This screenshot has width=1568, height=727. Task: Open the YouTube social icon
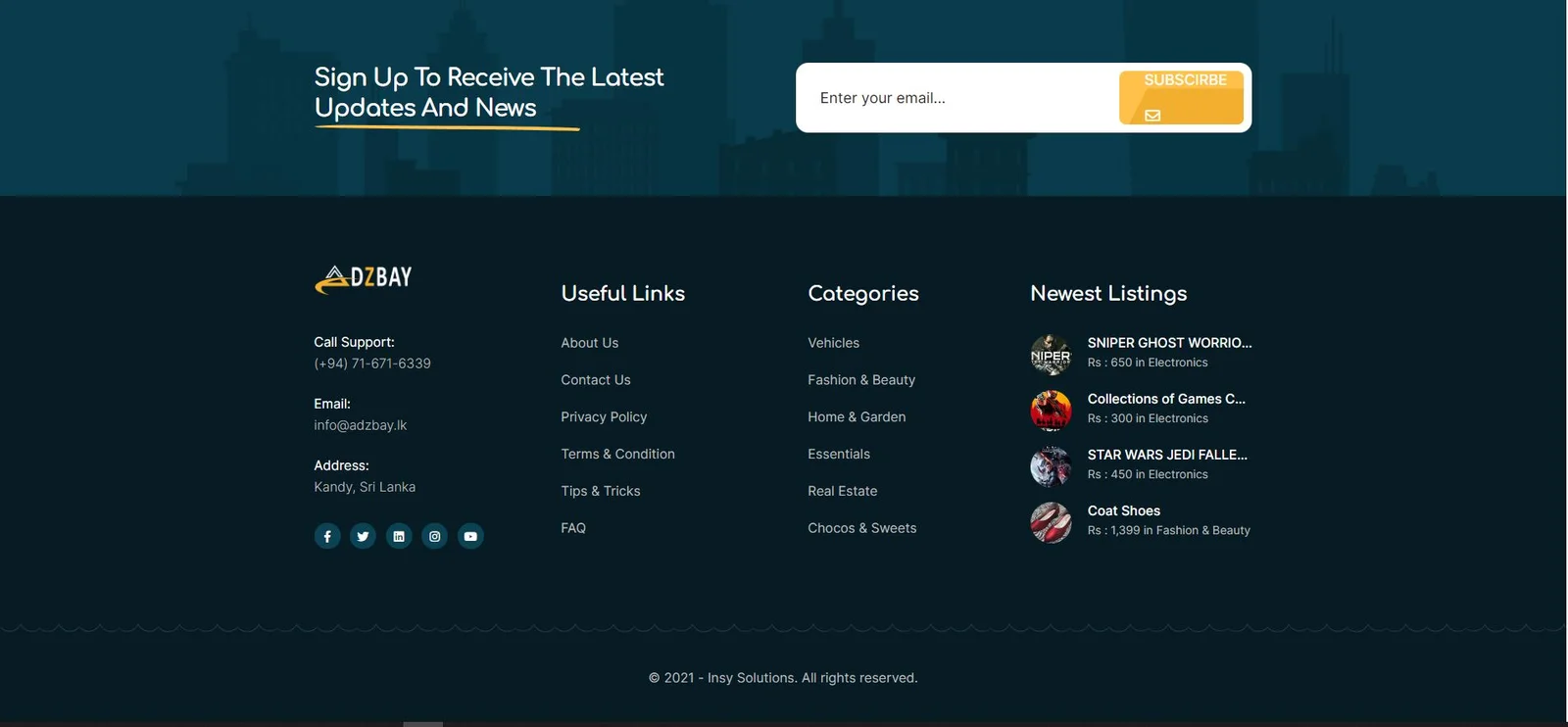(x=470, y=536)
